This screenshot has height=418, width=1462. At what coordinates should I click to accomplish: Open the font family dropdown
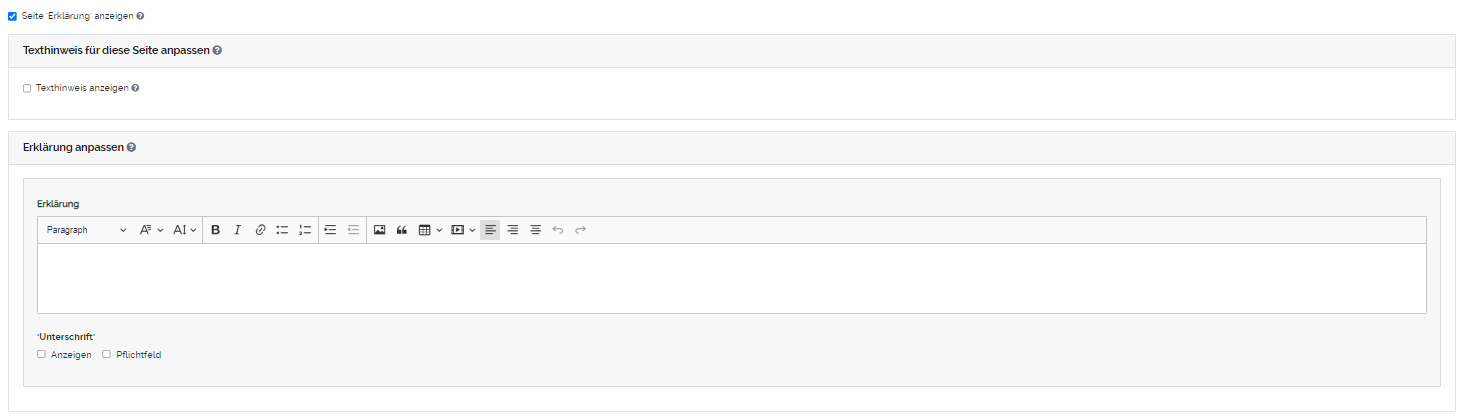[x=151, y=230]
